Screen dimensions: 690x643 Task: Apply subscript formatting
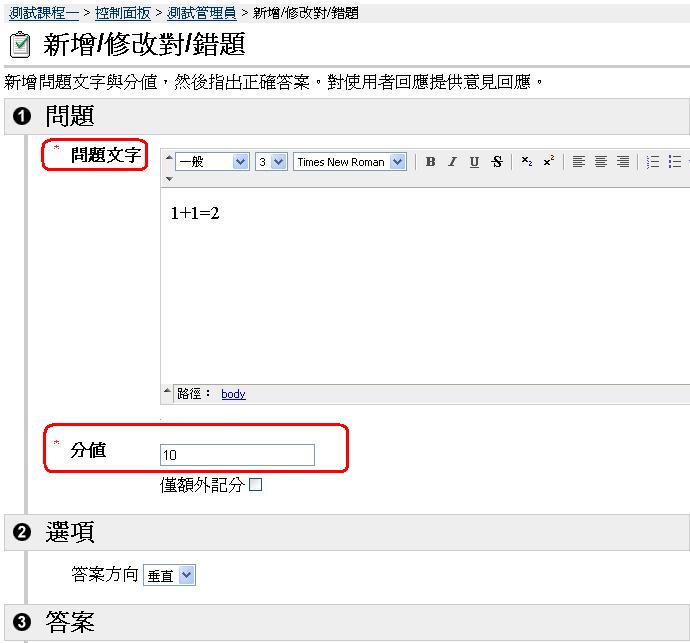[x=527, y=162]
